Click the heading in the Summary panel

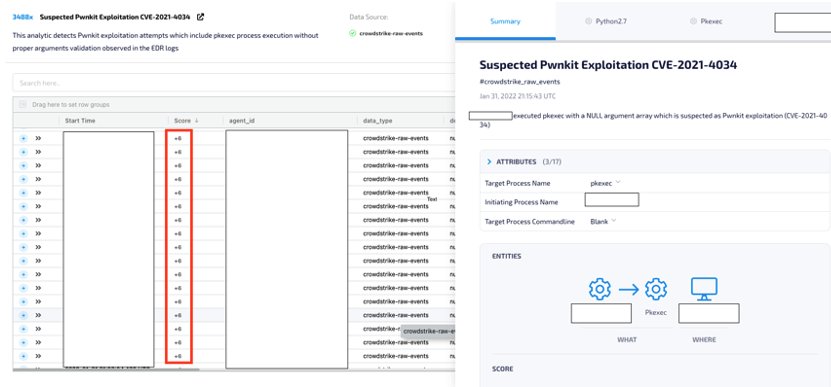pyautogui.click(x=608, y=65)
